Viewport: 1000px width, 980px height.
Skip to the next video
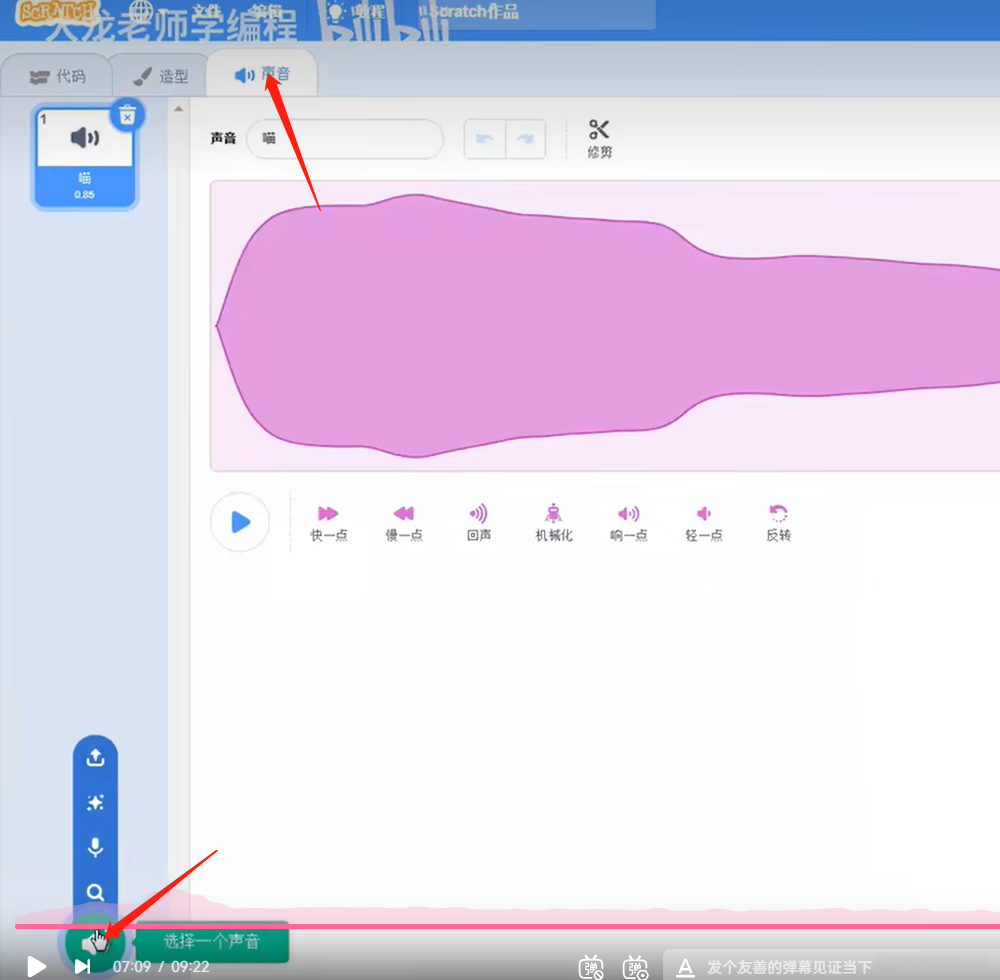pyautogui.click(x=82, y=967)
